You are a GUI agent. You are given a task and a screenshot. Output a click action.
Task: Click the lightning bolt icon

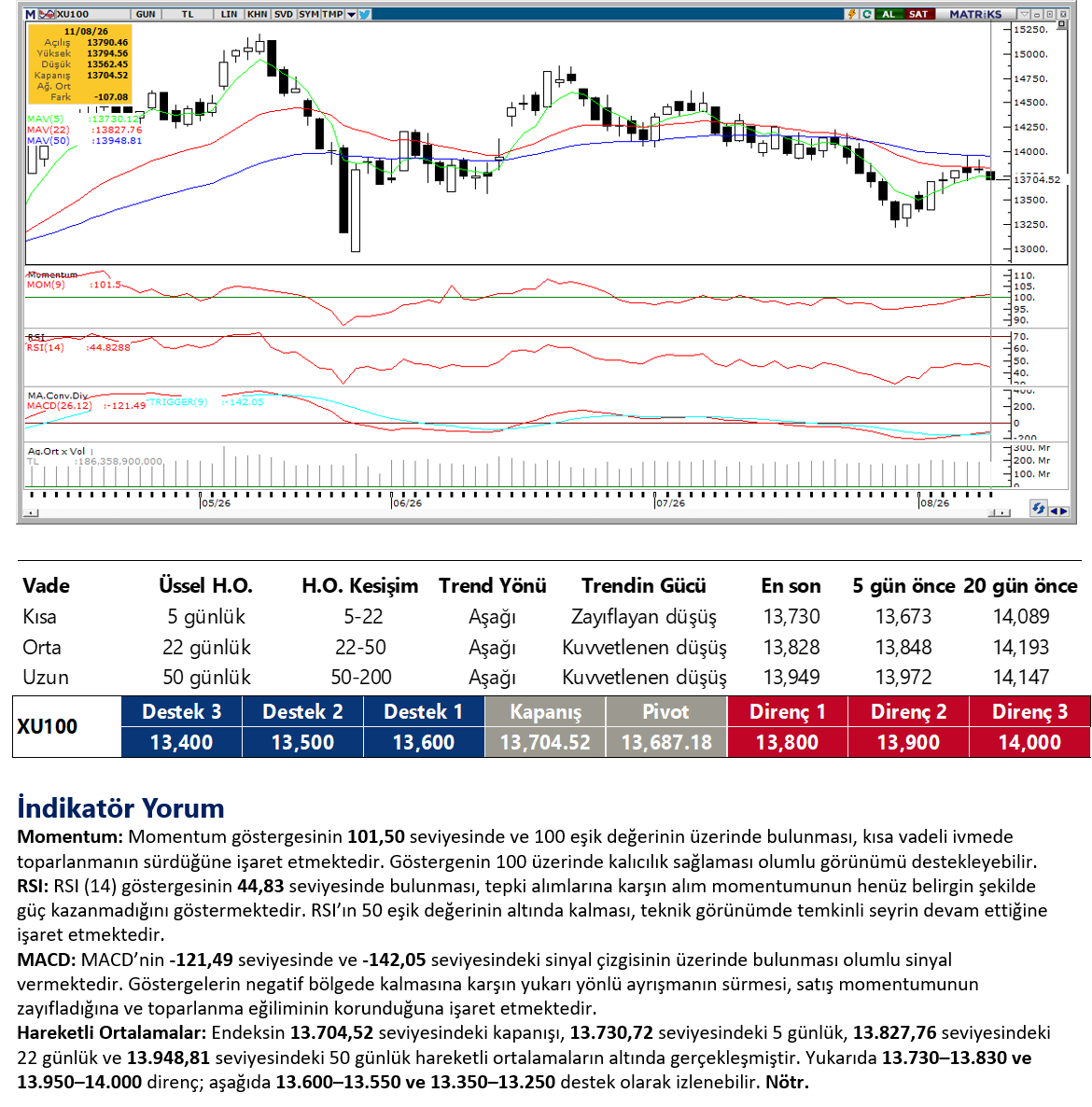click(852, 14)
